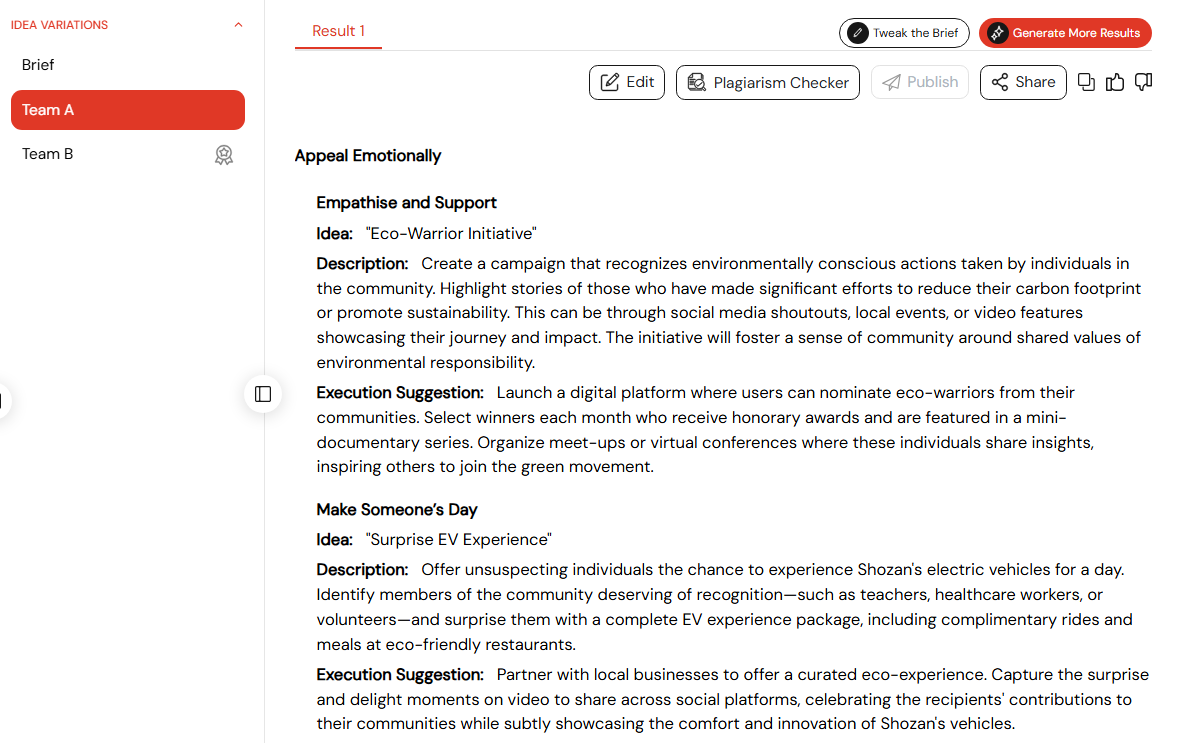Image resolution: width=1180 pixels, height=743 pixels.
Task: Click the award badge icon beside Team B
Action: 224,155
